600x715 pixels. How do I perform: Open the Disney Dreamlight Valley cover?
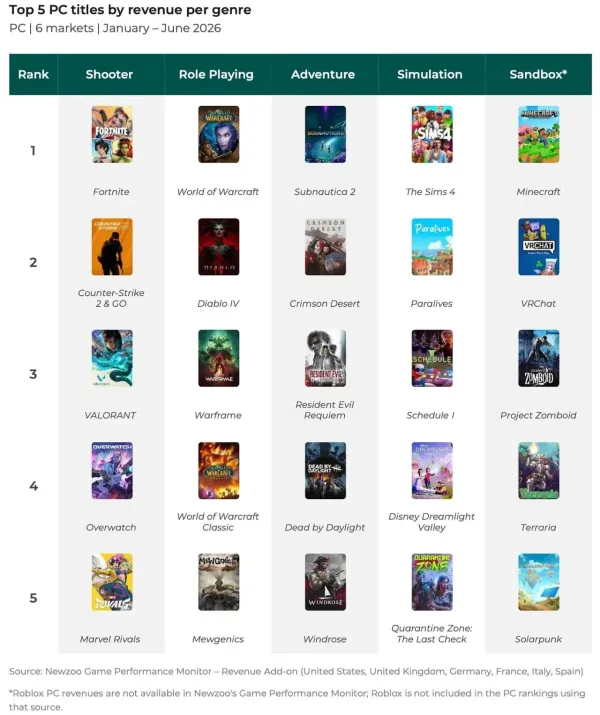[432, 471]
